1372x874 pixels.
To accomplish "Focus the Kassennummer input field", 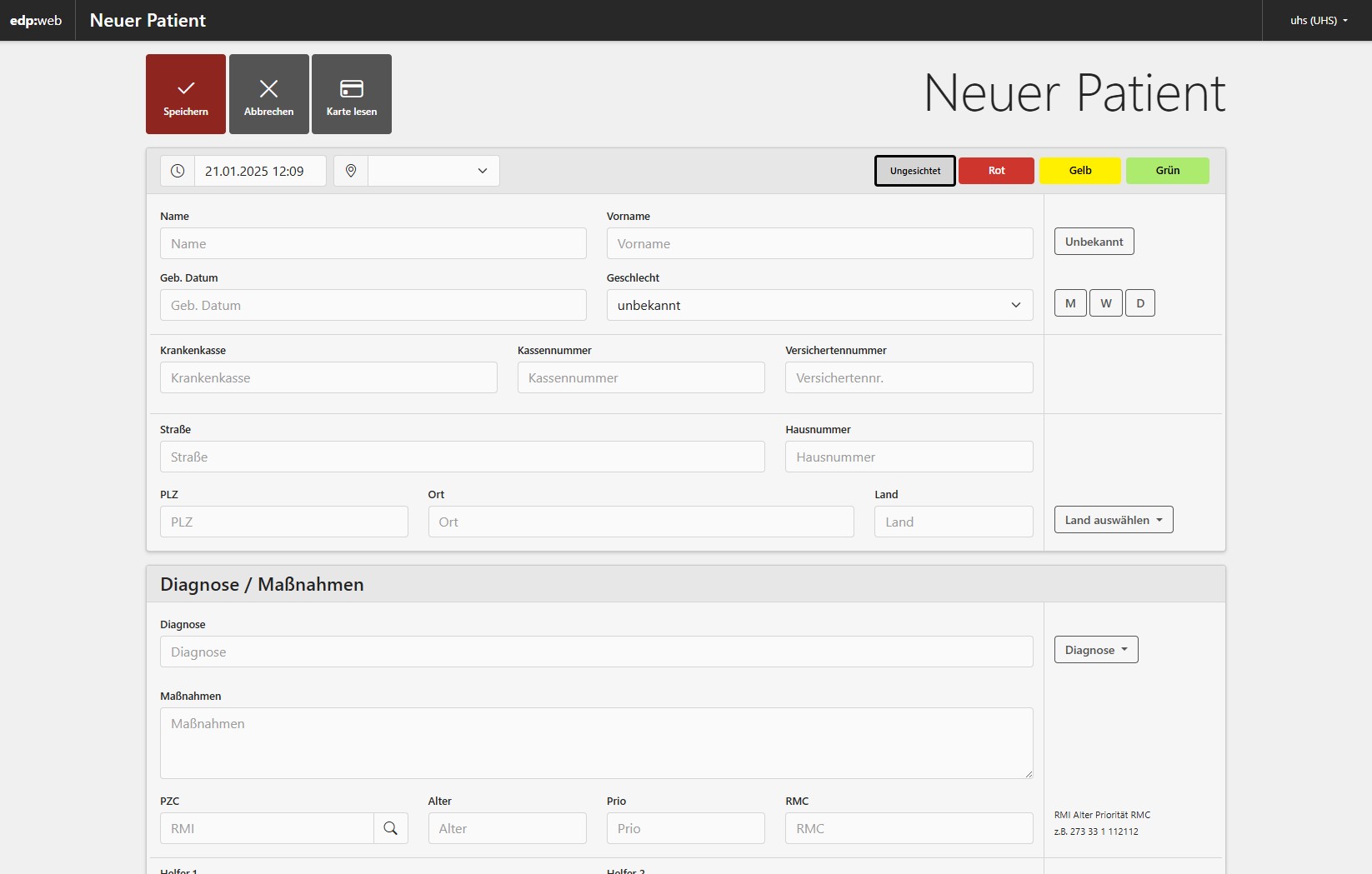I will (641, 377).
